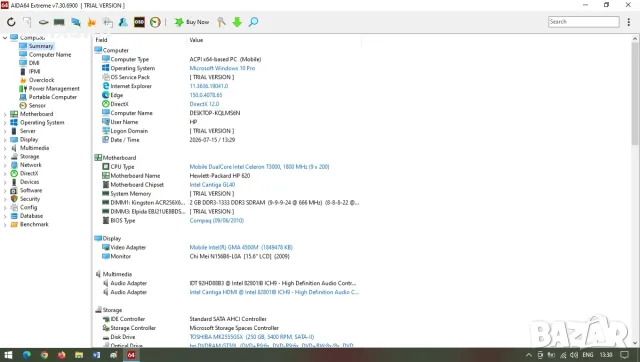Image resolution: width=640 pixels, height=362 pixels.
Task: Open the Intel Cantiga GL40 link
Action: click(212, 185)
